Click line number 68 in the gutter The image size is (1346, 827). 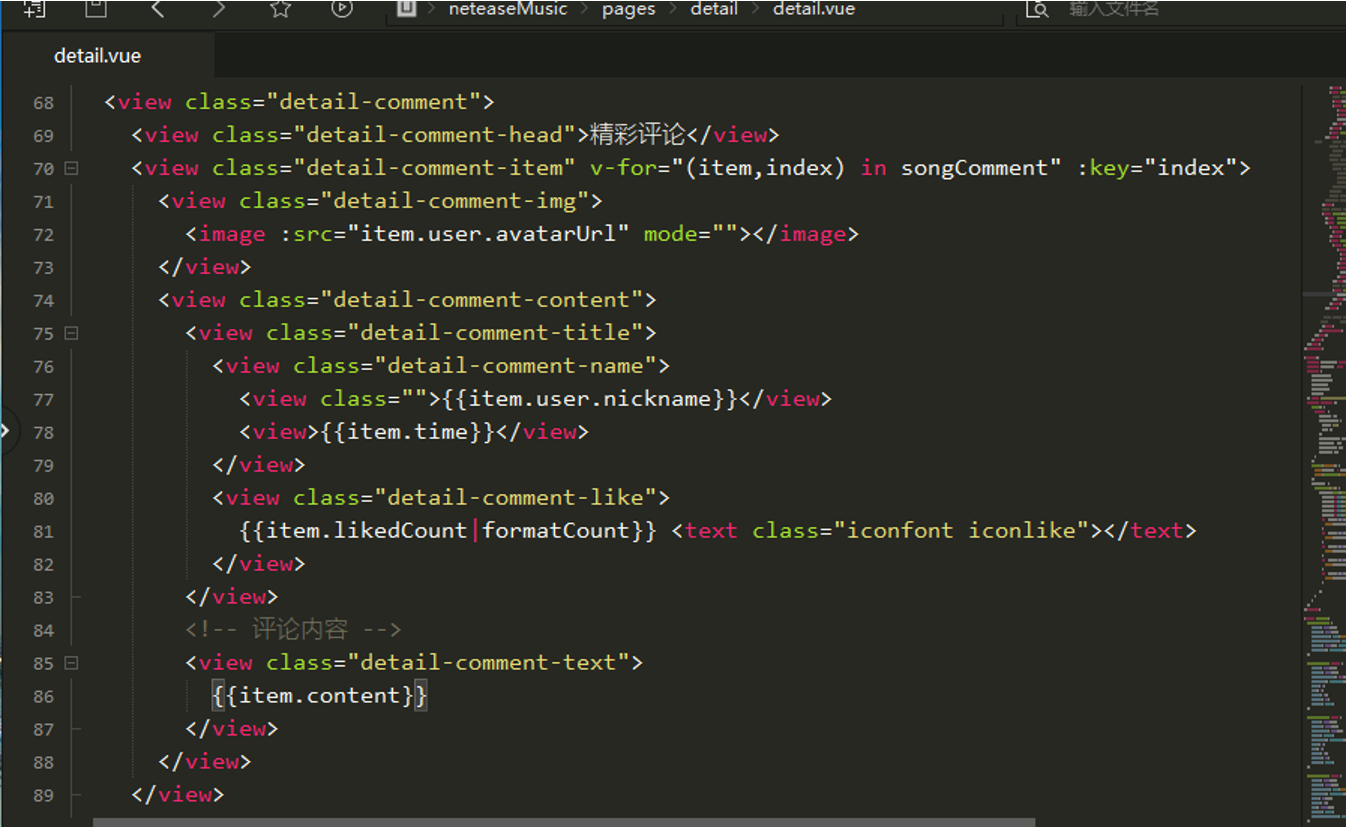[43, 103]
